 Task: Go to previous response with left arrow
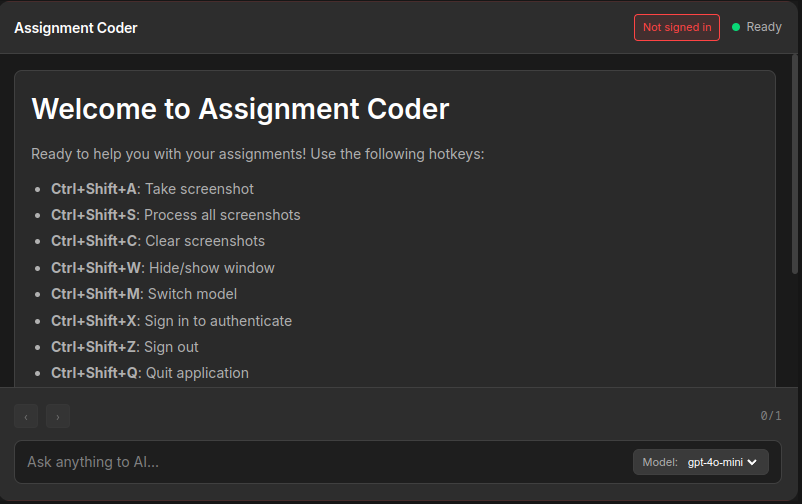point(26,417)
